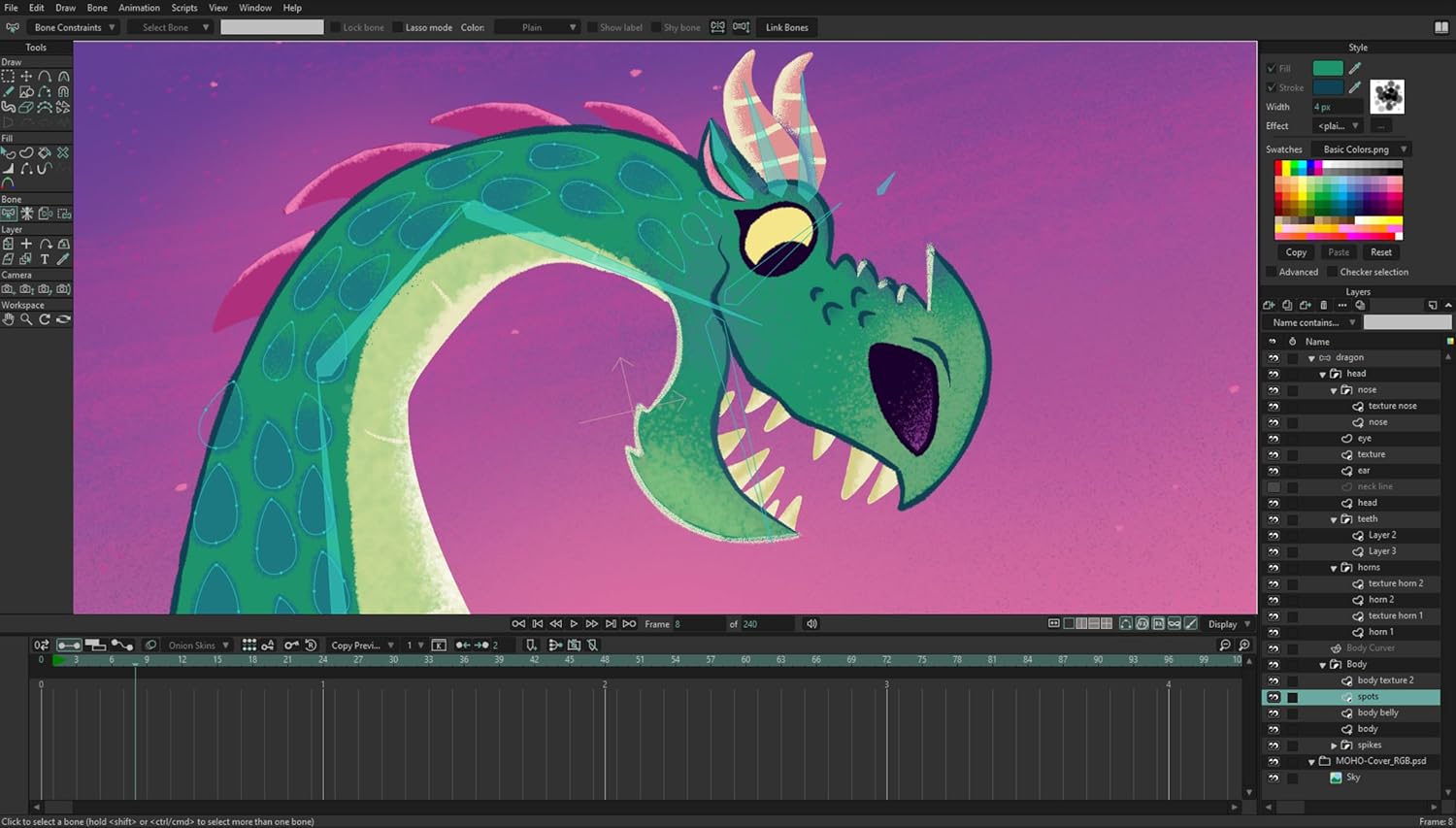This screenshot has width=1456, height=828.
Task: Open the Bone menu
Action: (97, 8)
